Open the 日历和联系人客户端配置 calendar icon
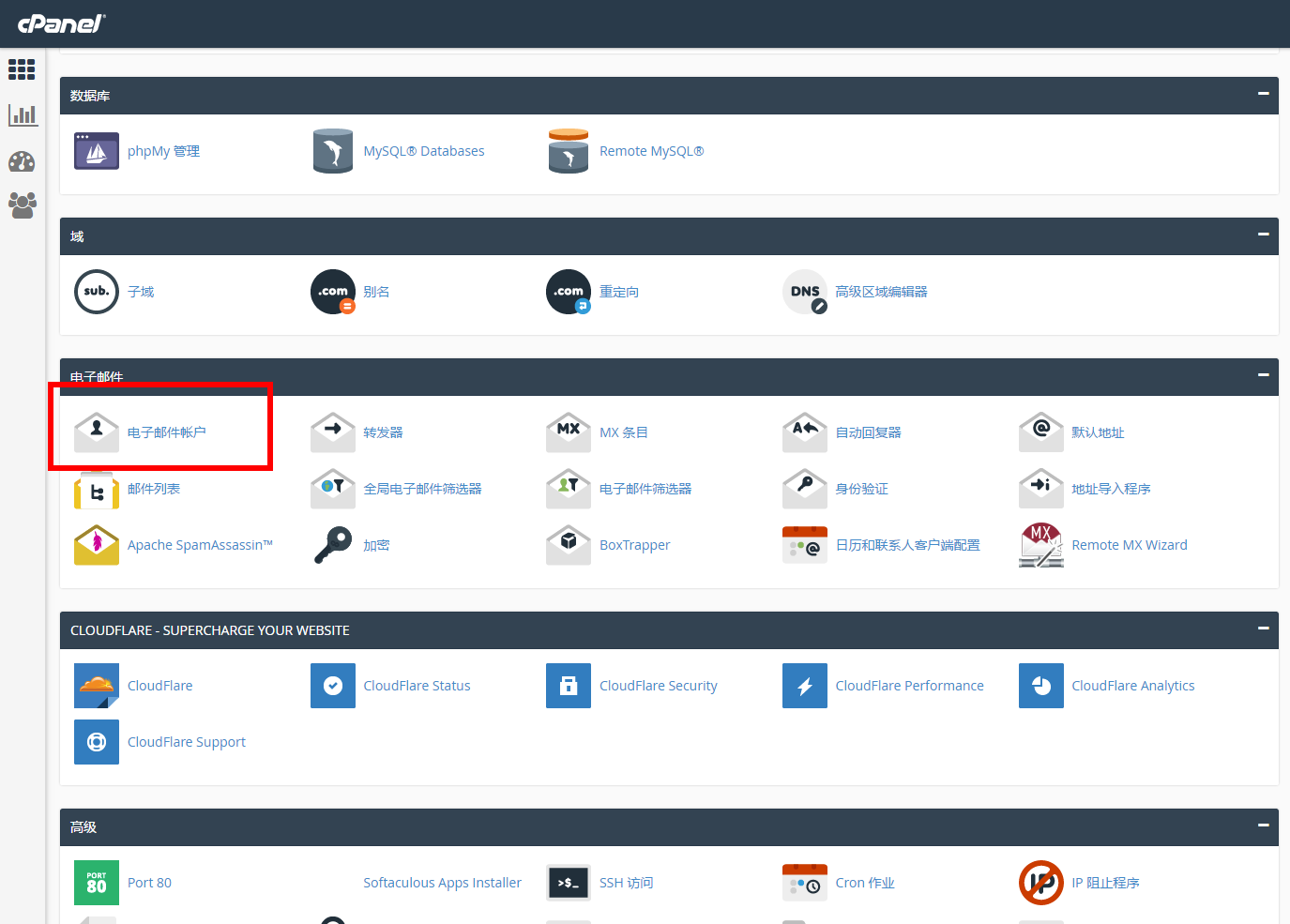This screenshot has height=924, width=1290. [805, 545]
